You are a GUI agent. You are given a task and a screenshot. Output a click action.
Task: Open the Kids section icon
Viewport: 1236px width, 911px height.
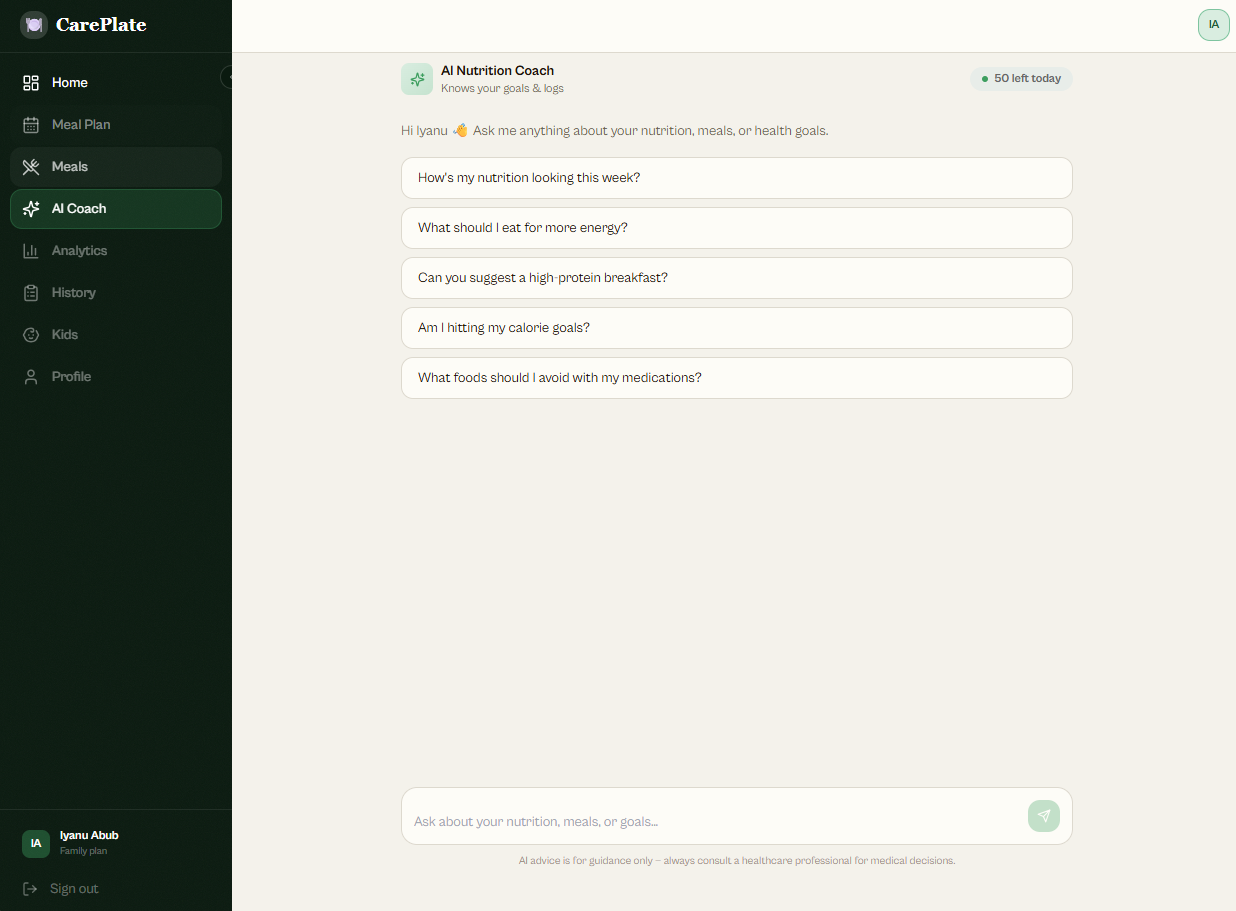pyautogui.click(x=32, y=334)
